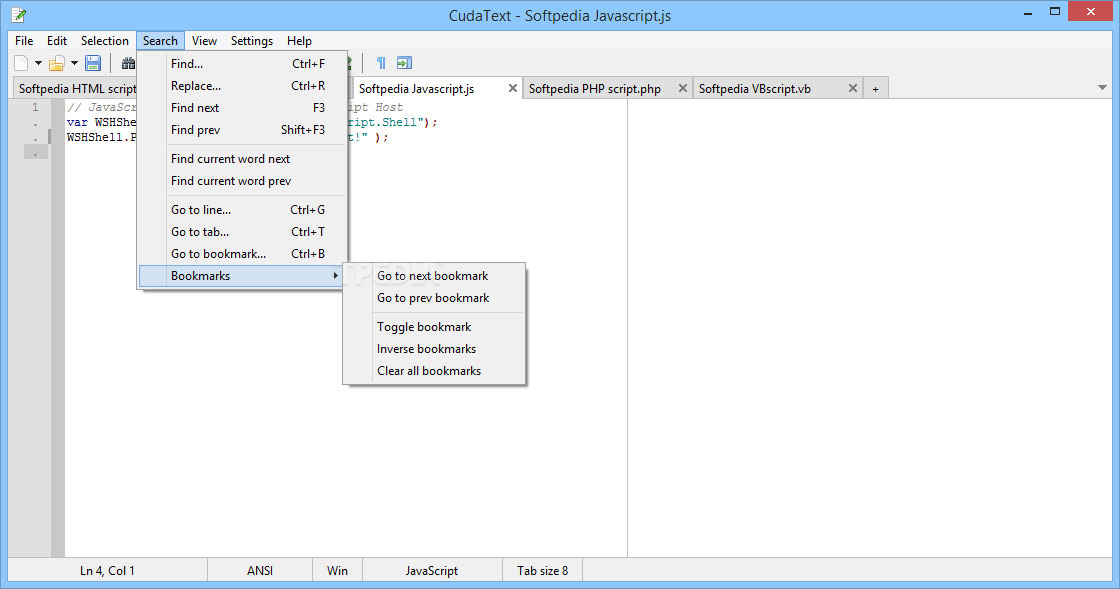This screenshot has width=1120, height=589.
Task: Click the Save floppy disk icon
Action: click(93, 64)
